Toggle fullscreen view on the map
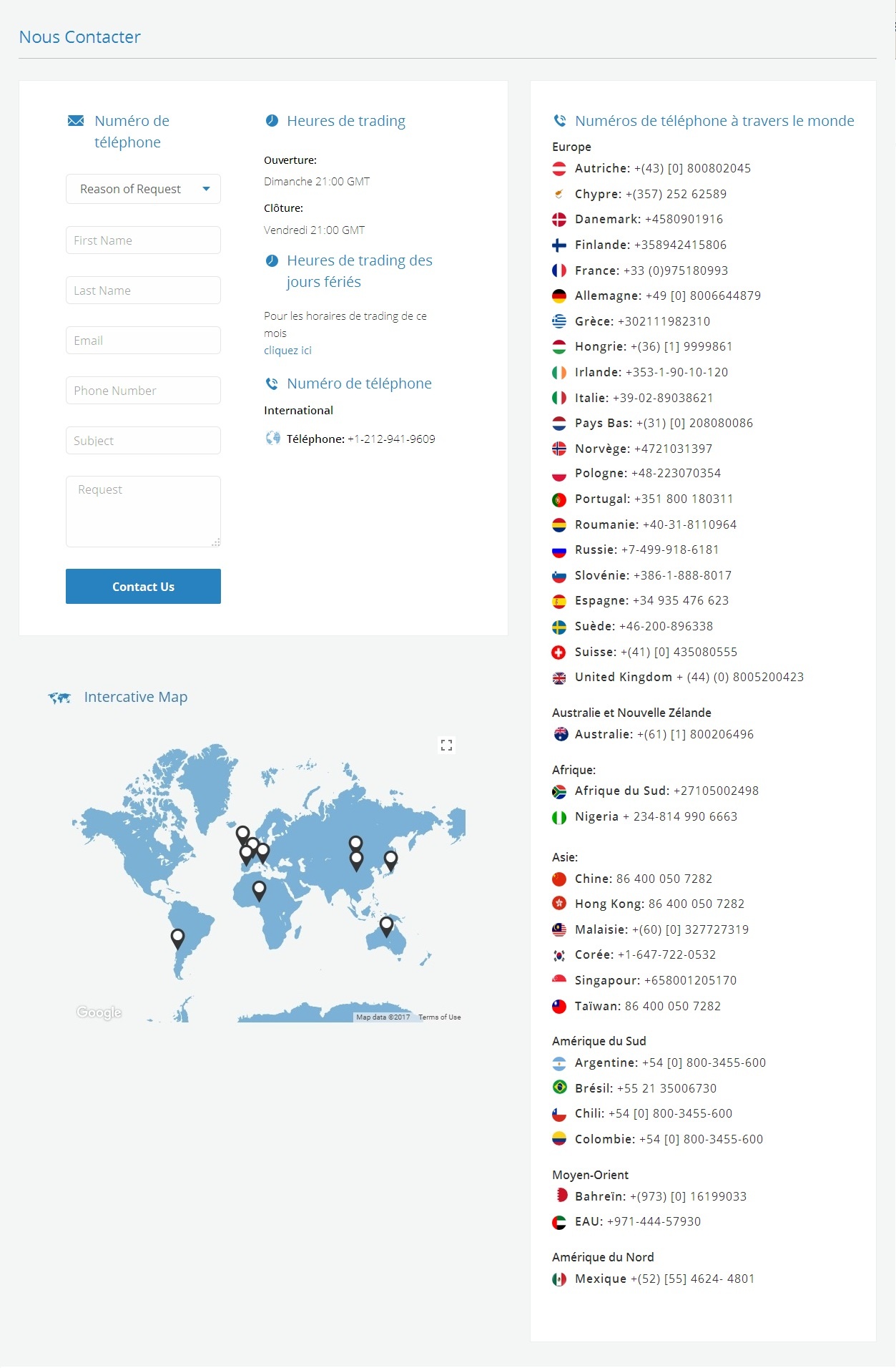This screenshot has width=896, height=1368. pos(446,746)
